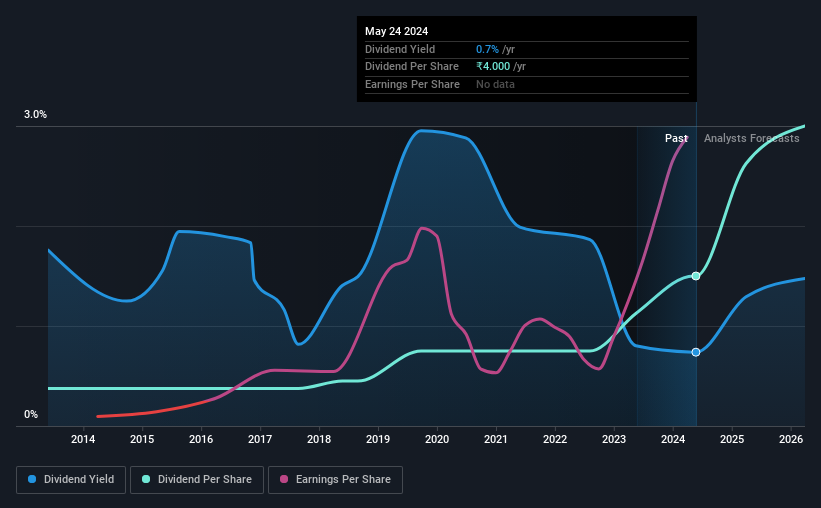Click the 0.7% dividend yield value
Screen dimensions: 821x508
tap(487, 49)
